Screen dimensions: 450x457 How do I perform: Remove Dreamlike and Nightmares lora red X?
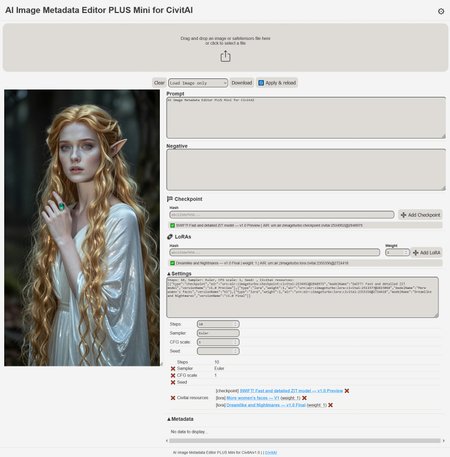point(330,405)
